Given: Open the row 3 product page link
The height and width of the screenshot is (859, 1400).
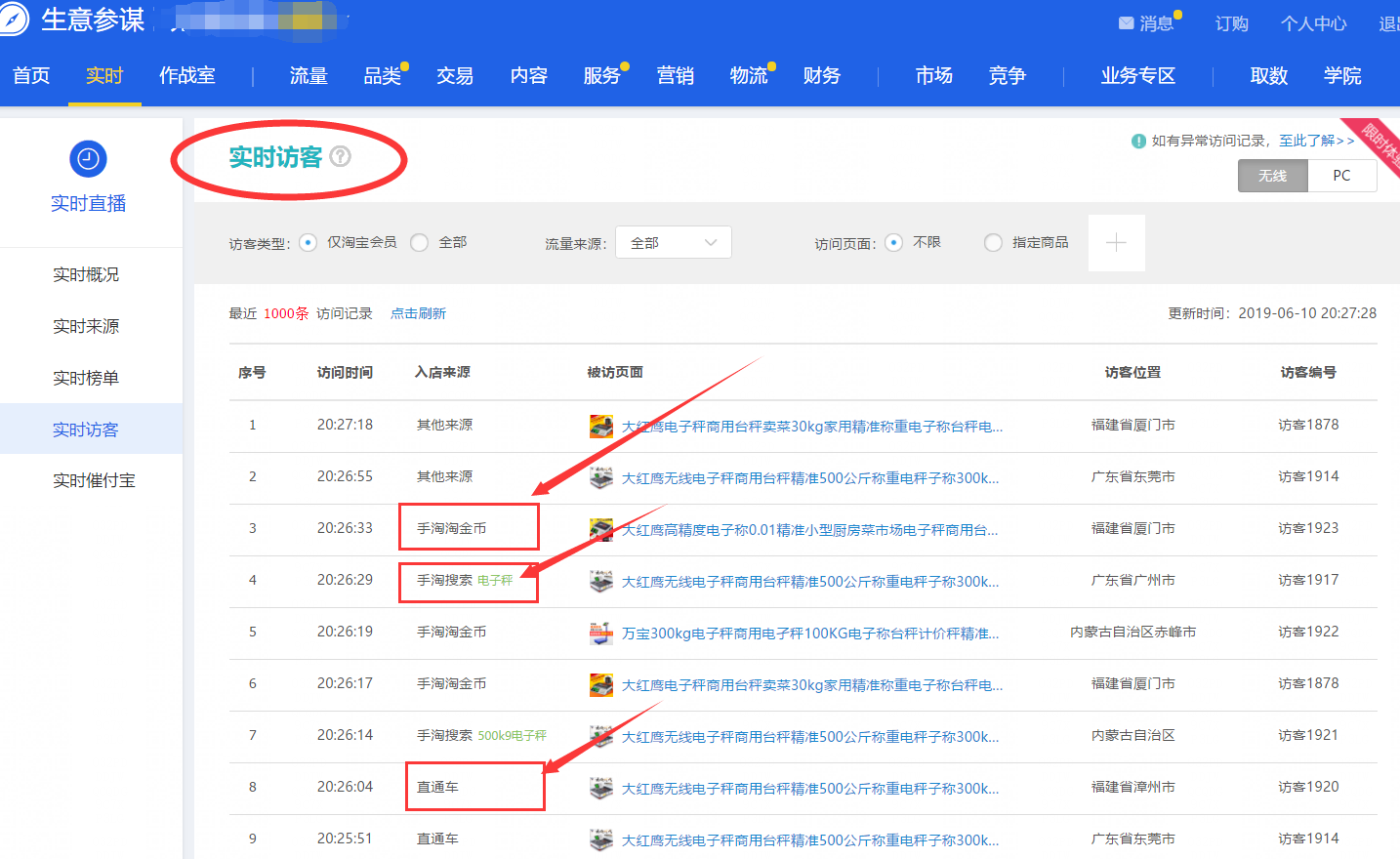Looking at the screenshot, I should (809, 530).
